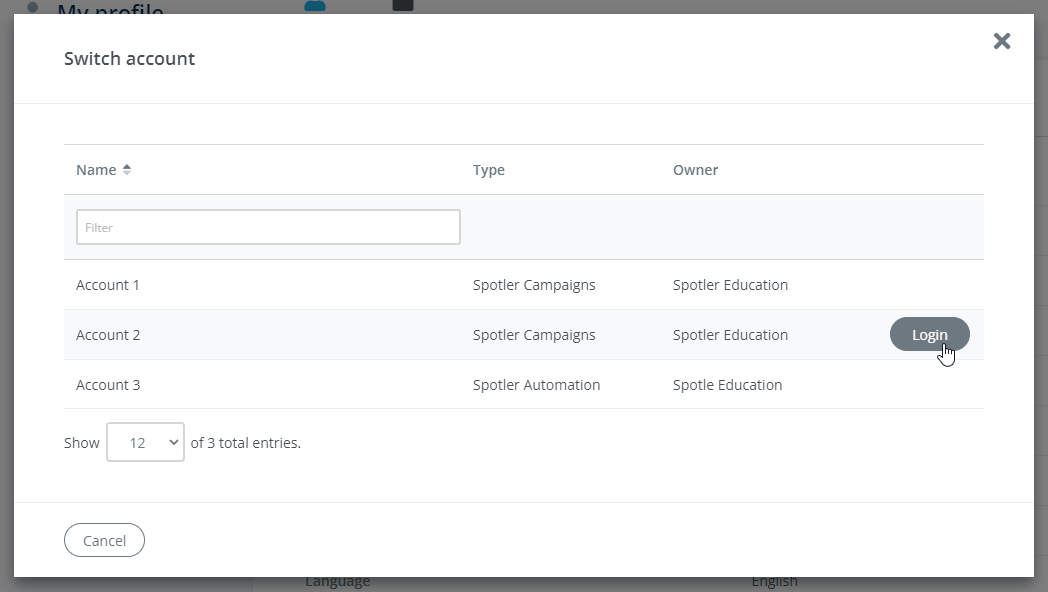The height and width of the screenshot is (592, 1048).
Task: Click Spotler Automation type in Account 3 row
Action: click(x=536, y=385)
